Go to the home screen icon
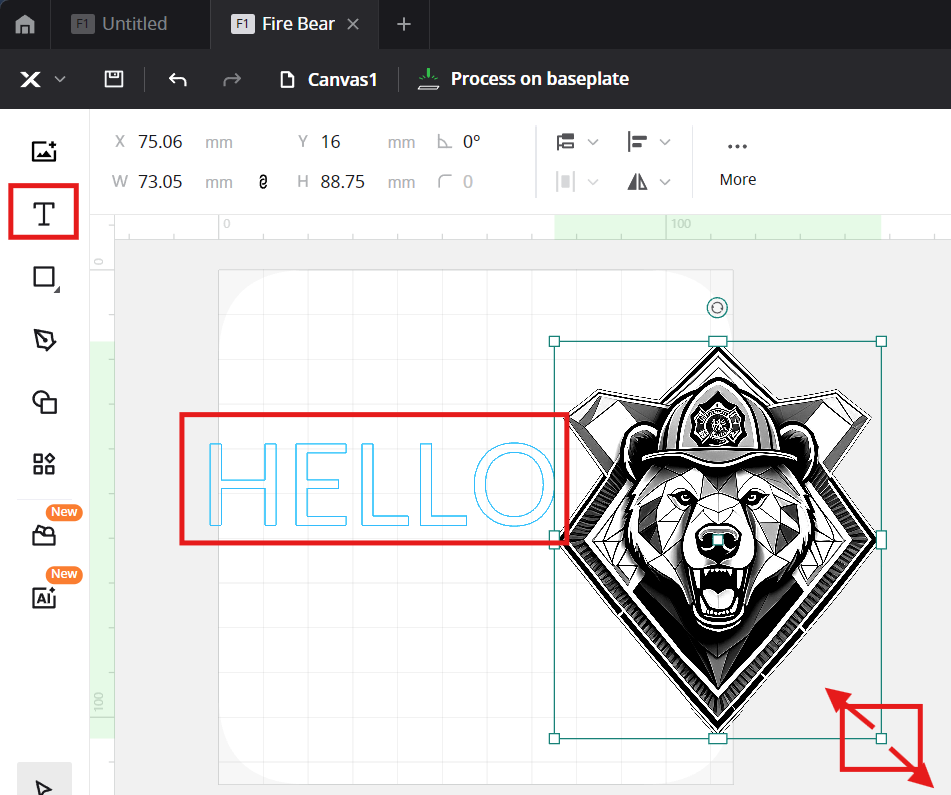 [x=25, y=24]
